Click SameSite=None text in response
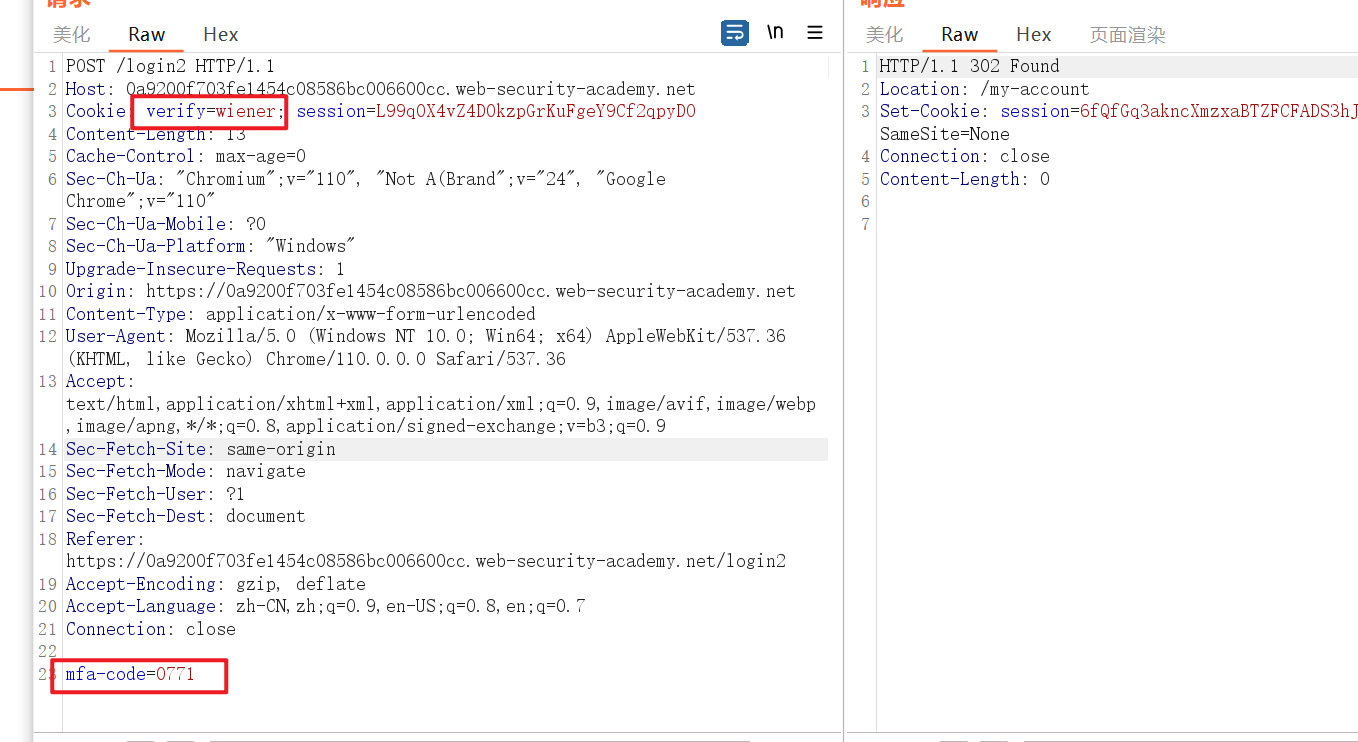The image size is (1358, 742). click(944, 134)
